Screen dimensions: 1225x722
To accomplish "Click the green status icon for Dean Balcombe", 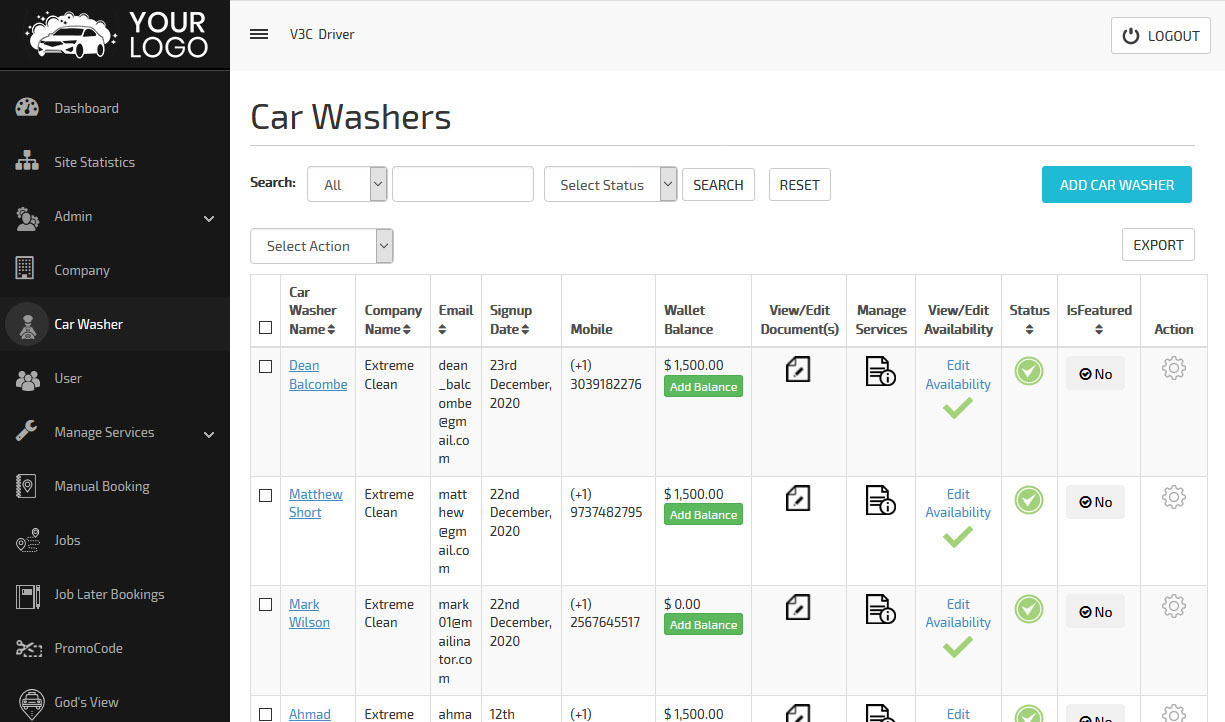I will pos(1028,371).
